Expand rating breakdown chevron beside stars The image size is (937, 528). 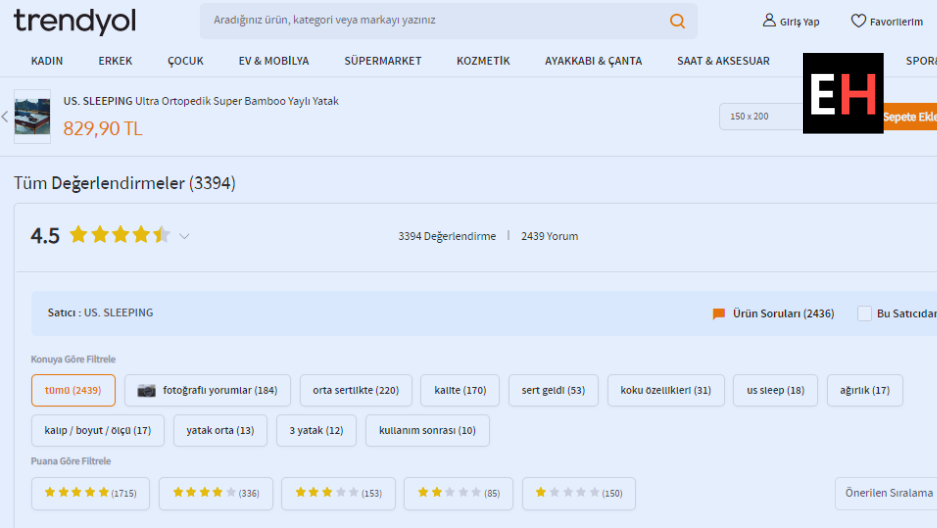[184, 237]
